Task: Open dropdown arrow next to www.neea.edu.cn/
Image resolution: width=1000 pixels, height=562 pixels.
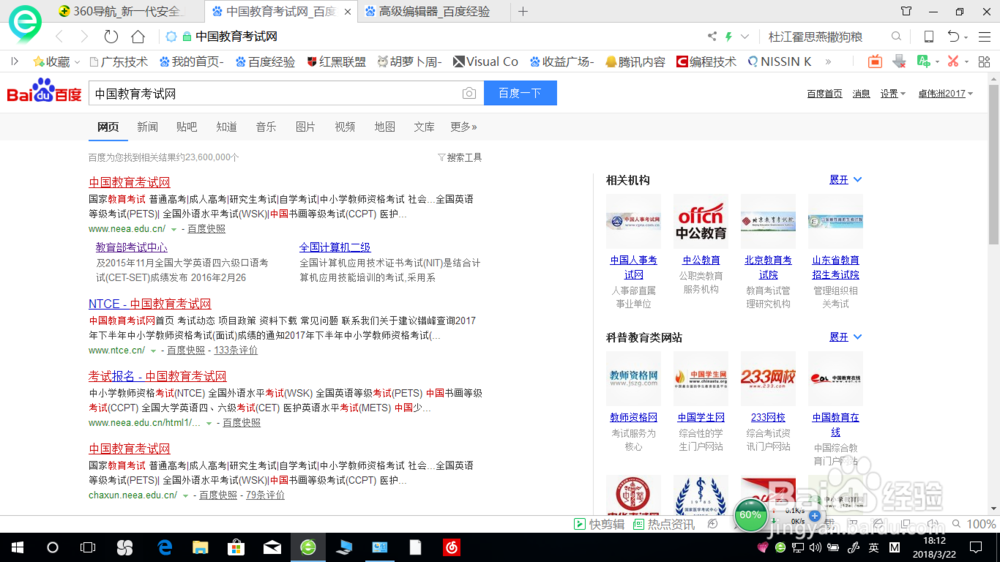Action: 173,229
